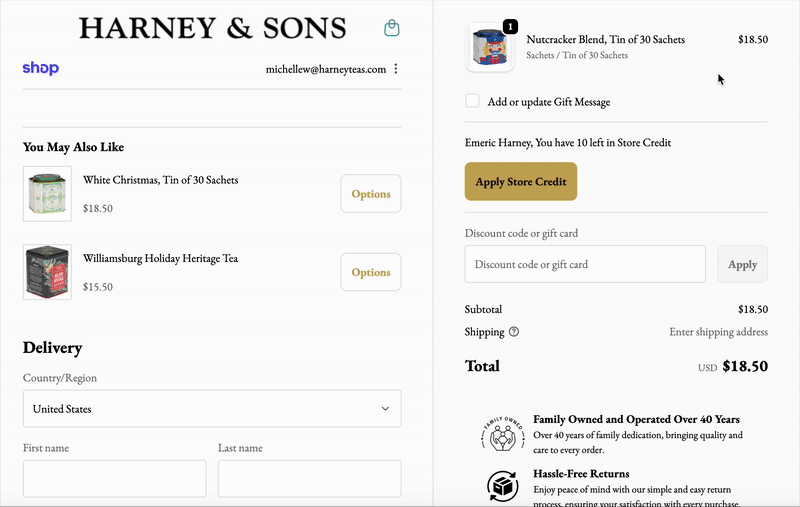
Task: Click the Discount code or gift card field
Action: click(585, 265)
